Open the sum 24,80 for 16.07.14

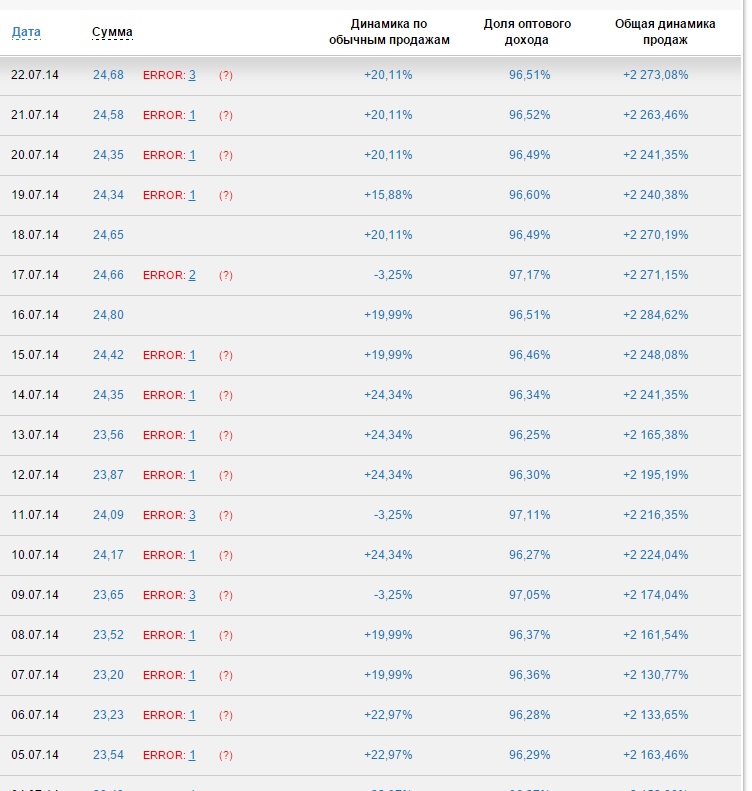[108, 315]
